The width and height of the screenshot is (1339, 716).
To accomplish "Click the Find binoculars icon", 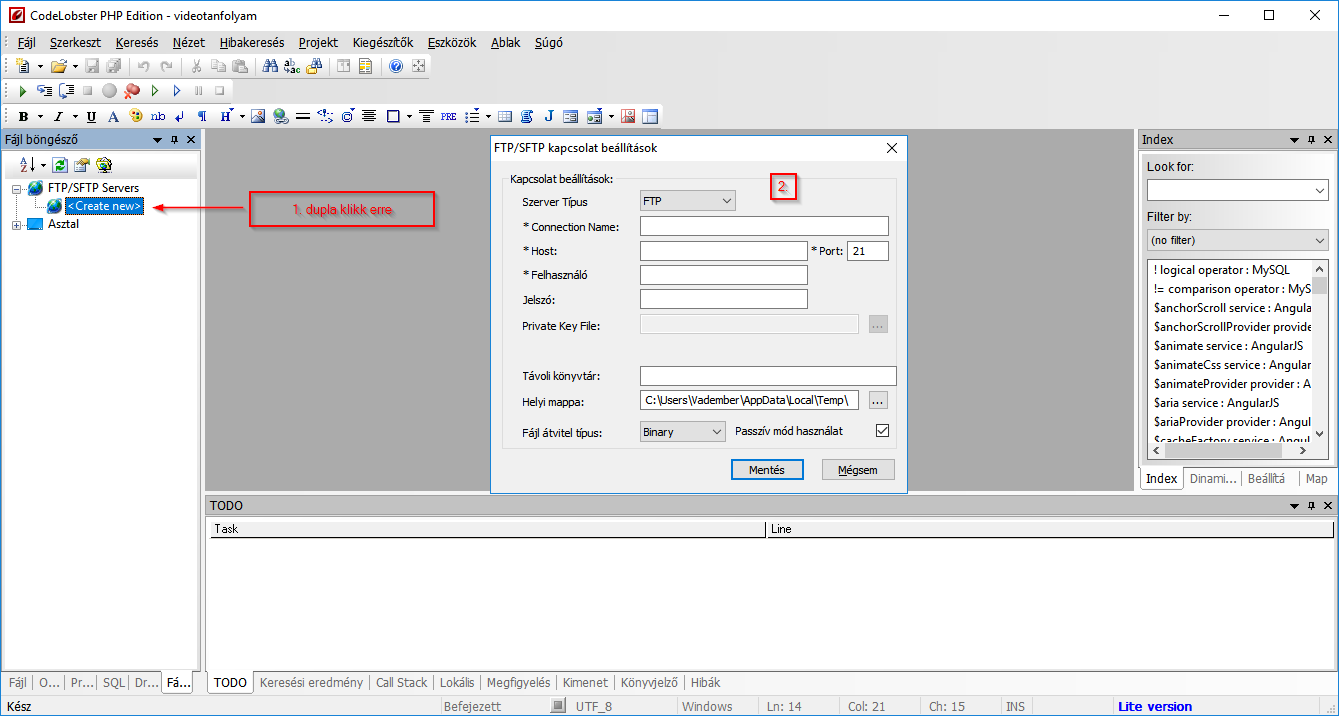I will coord(270,66).
